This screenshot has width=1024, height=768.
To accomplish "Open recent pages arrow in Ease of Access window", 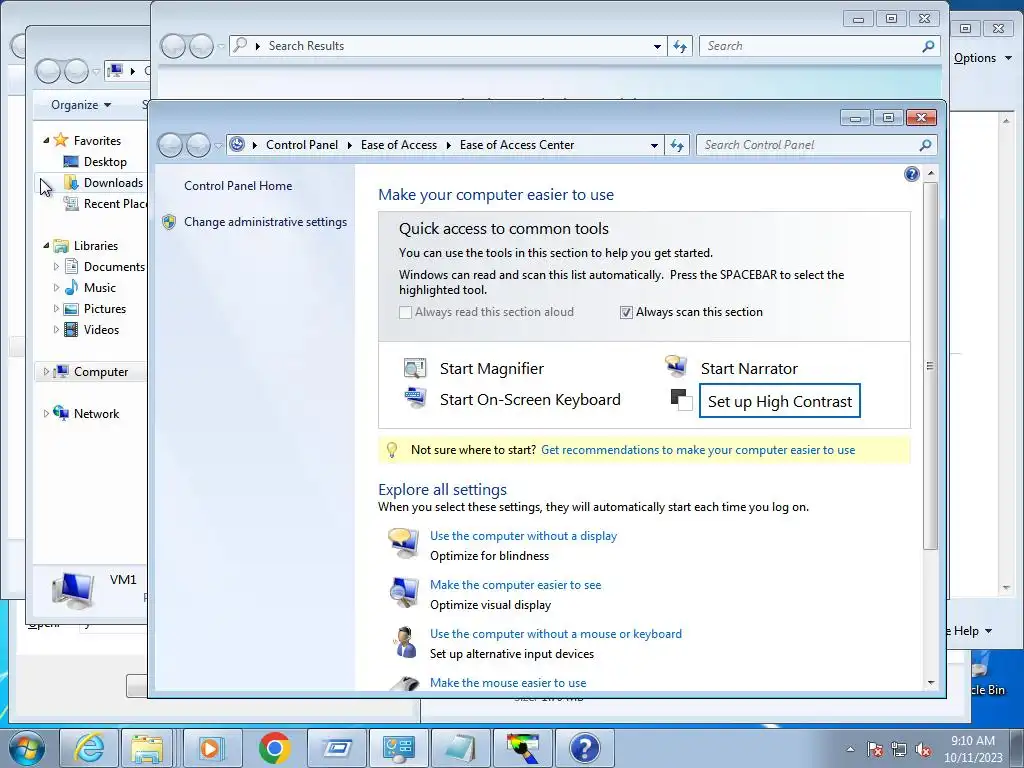I will pyautogui.click(x=219, y=146).
